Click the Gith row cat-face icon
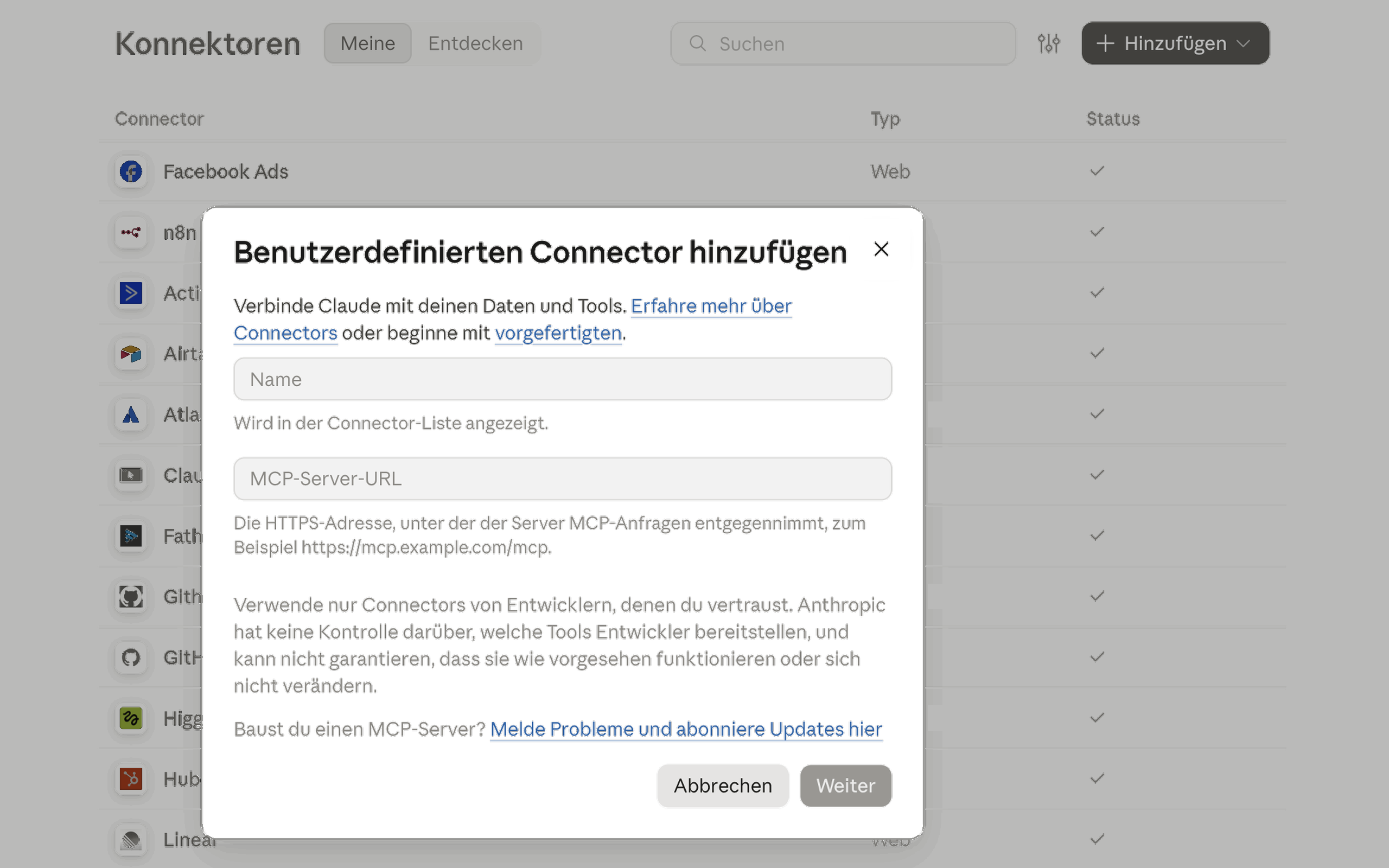 tap(131, 597)
